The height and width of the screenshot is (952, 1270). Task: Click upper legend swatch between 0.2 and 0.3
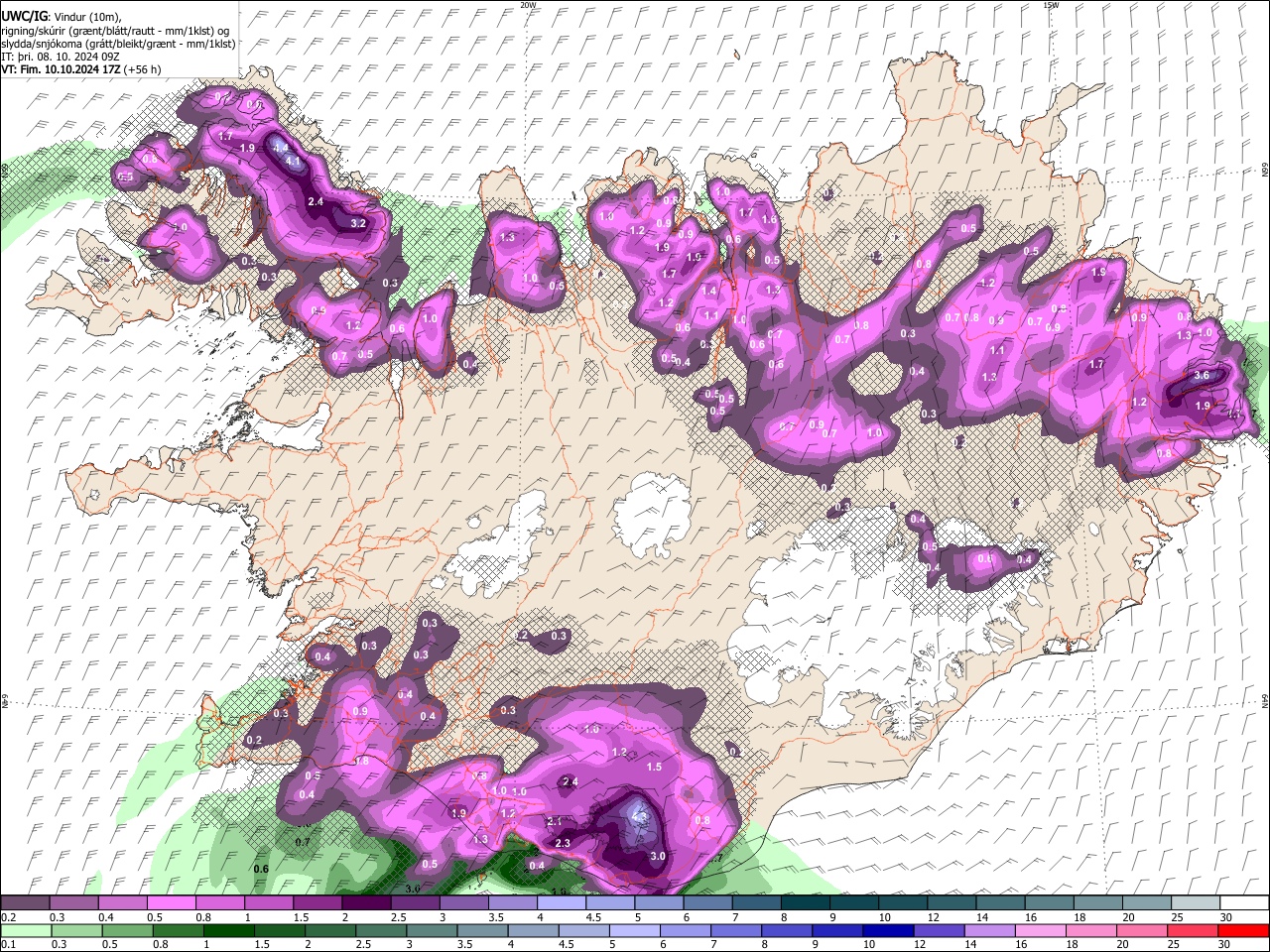26,902
